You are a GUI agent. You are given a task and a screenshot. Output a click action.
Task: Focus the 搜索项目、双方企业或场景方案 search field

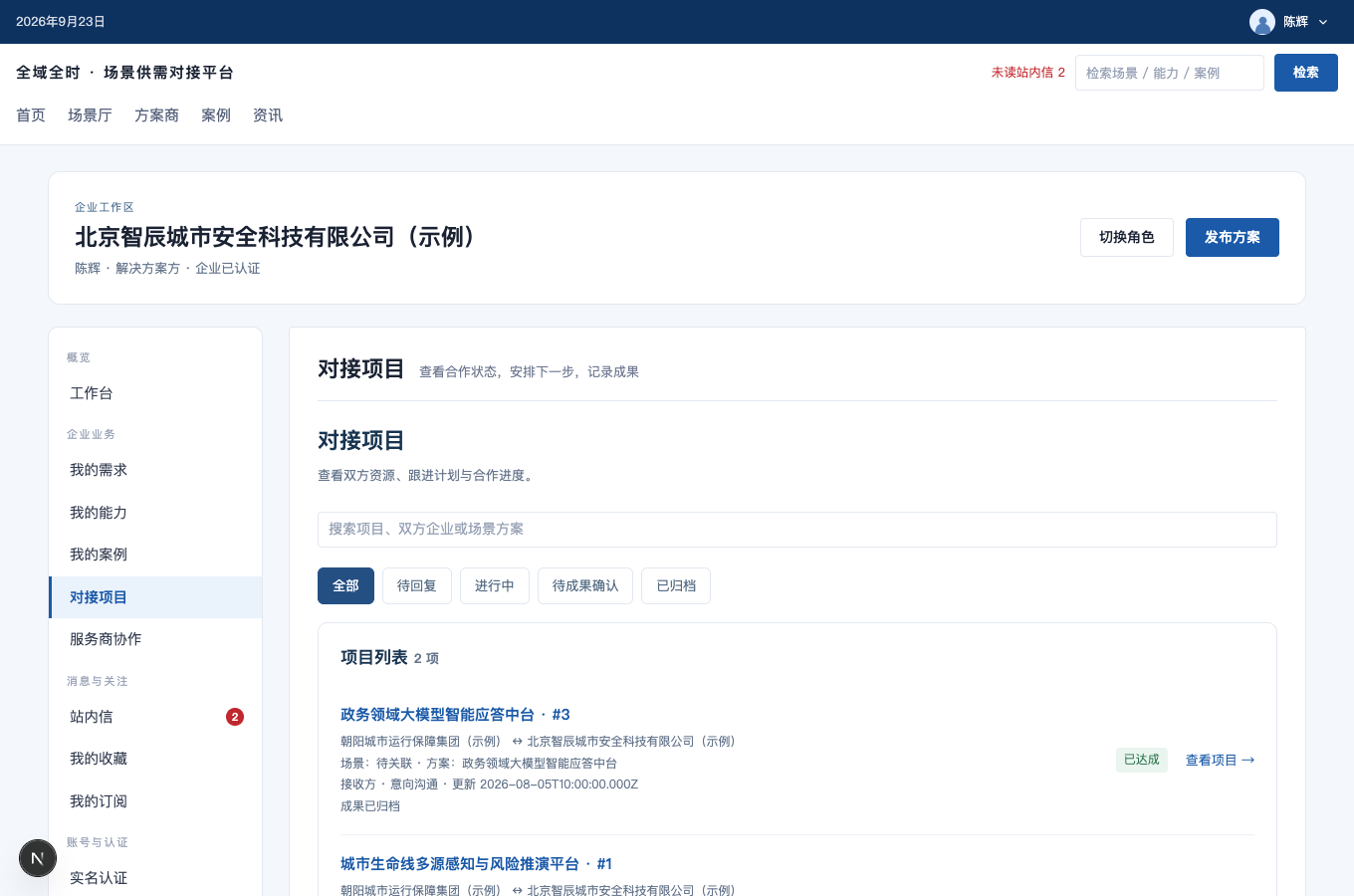(797, 530)
